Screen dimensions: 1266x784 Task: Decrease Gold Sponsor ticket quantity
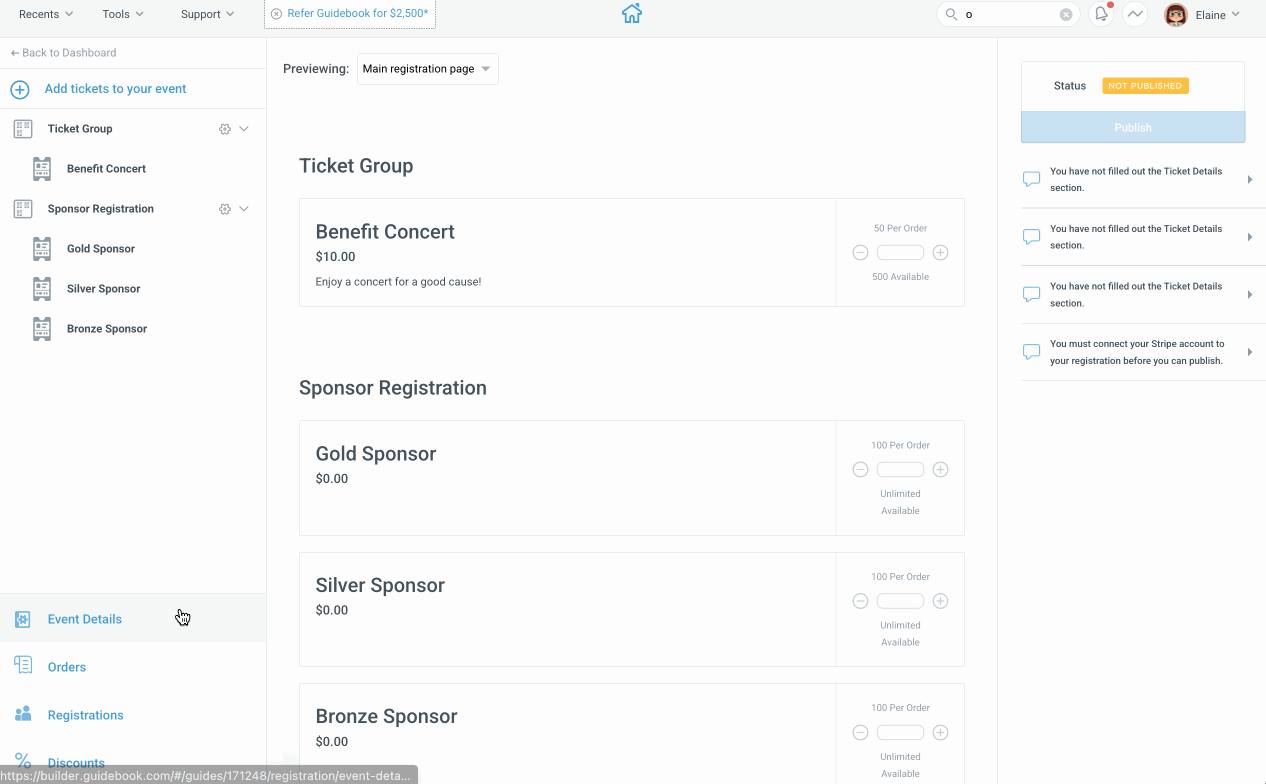(860, 470)
